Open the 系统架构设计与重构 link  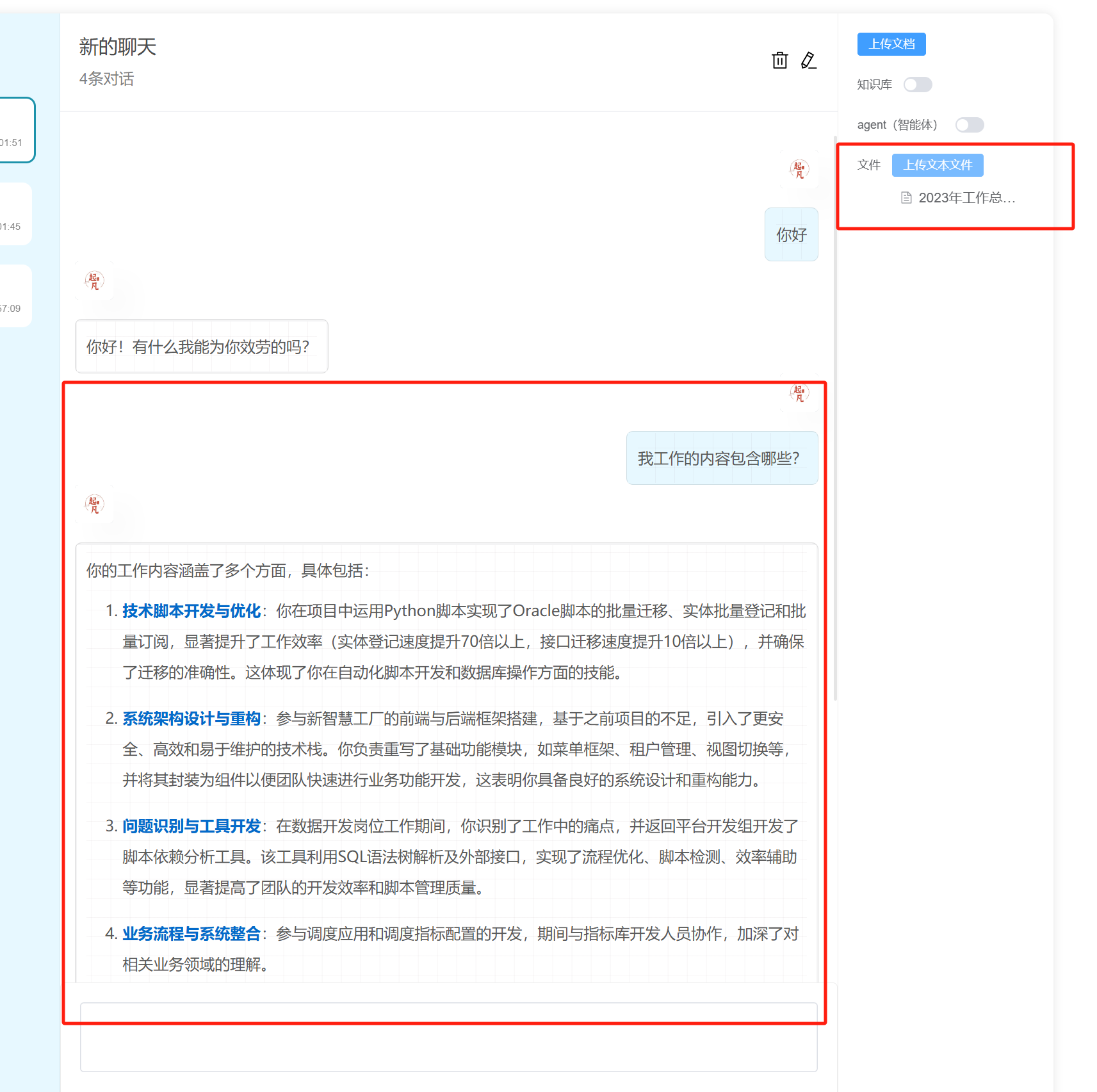point(191,719)
